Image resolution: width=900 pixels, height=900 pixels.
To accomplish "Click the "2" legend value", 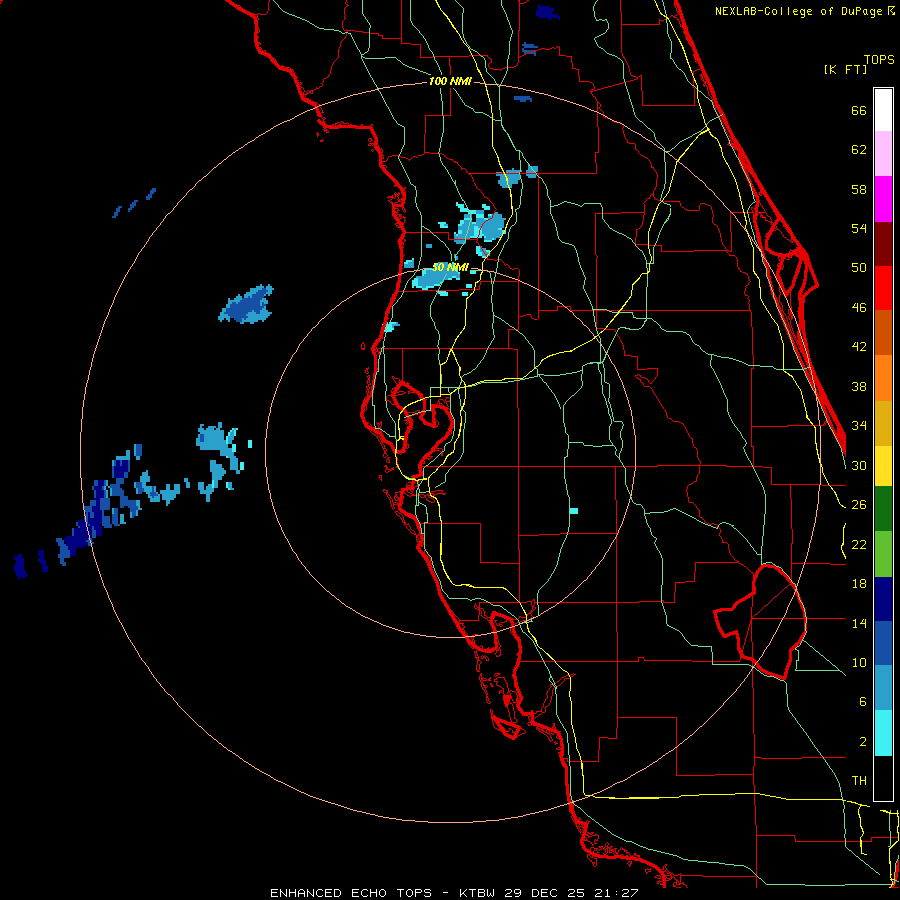I will coord(863,742).
